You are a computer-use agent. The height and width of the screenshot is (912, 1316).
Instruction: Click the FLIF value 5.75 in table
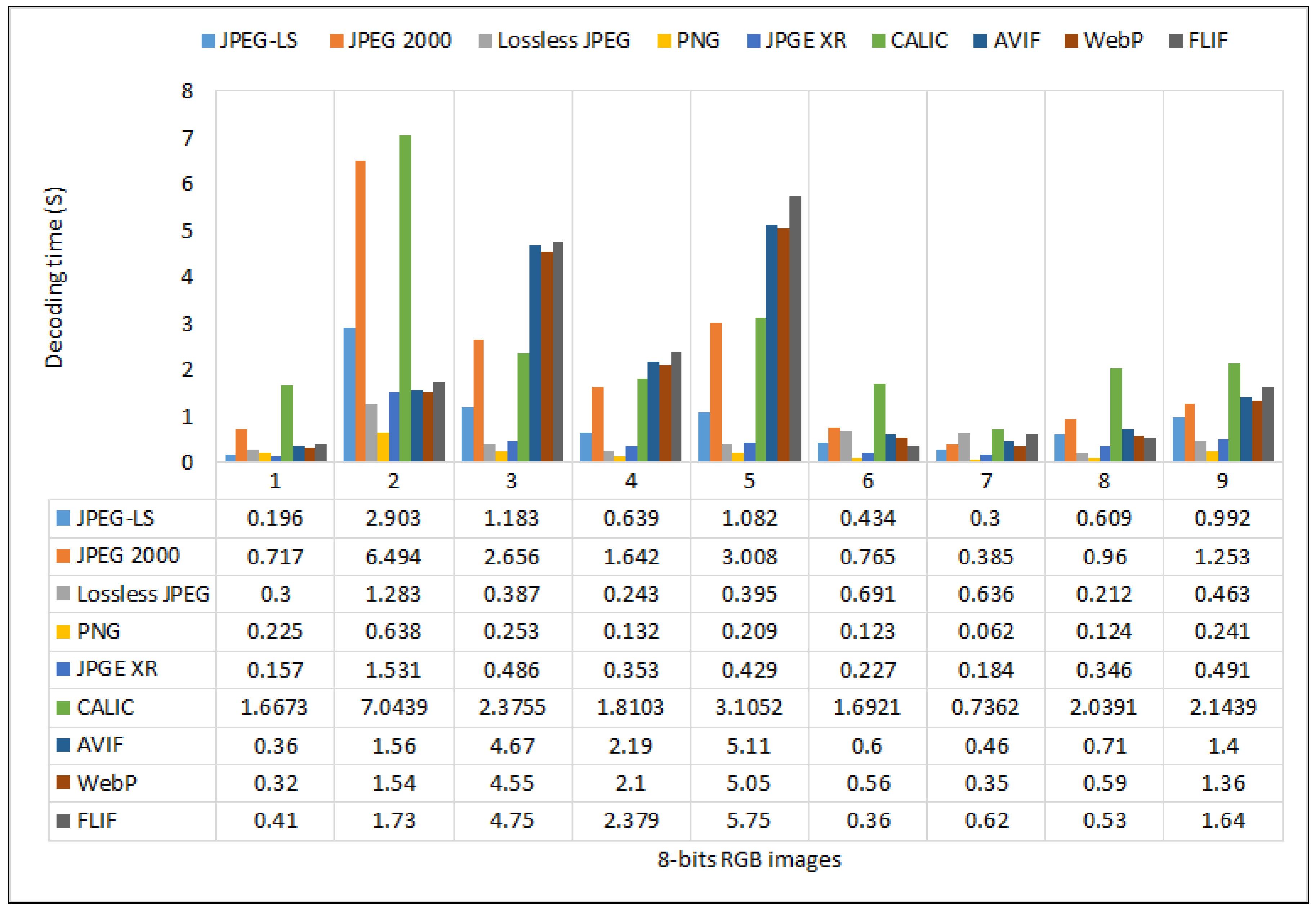(749, 821)
